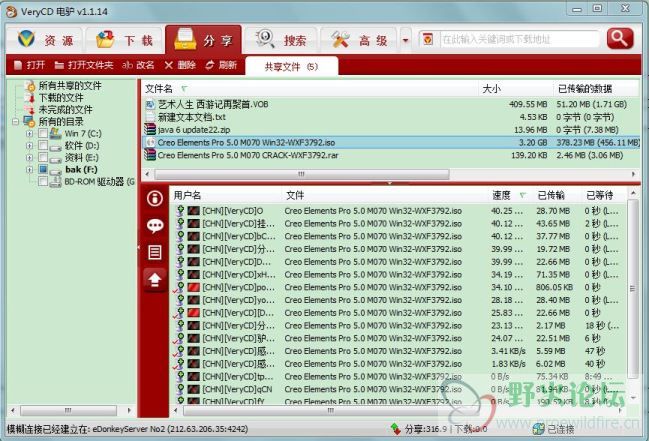The image size is (649, 441).
Task: Check the 软件 (D:) share checkbox
Action: coord(43,145)
